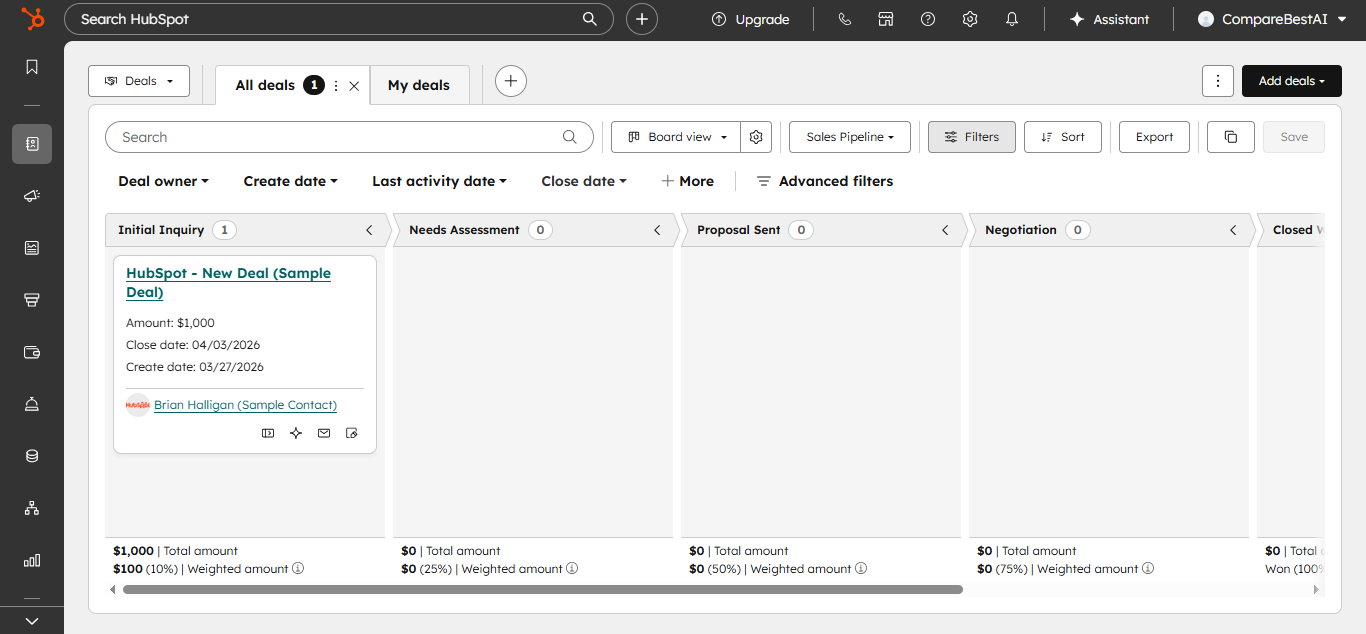Click the HubSpot sprocket logo

(x=32, y=19)
